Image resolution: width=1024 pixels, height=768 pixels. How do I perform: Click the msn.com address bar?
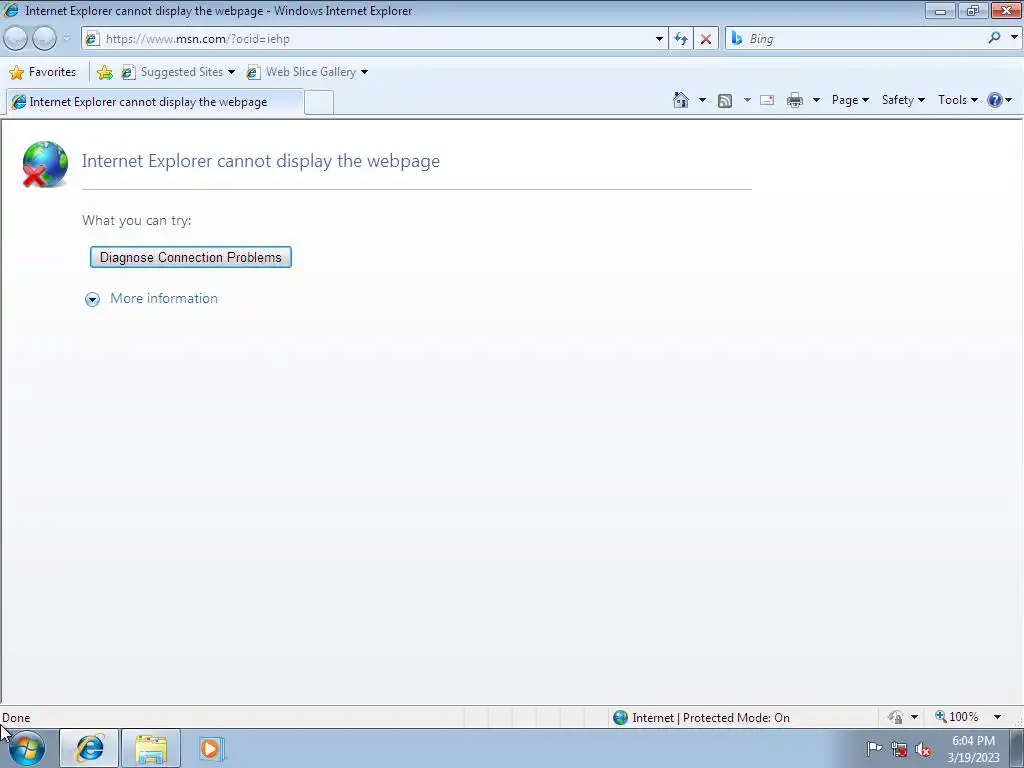[374, 39]
